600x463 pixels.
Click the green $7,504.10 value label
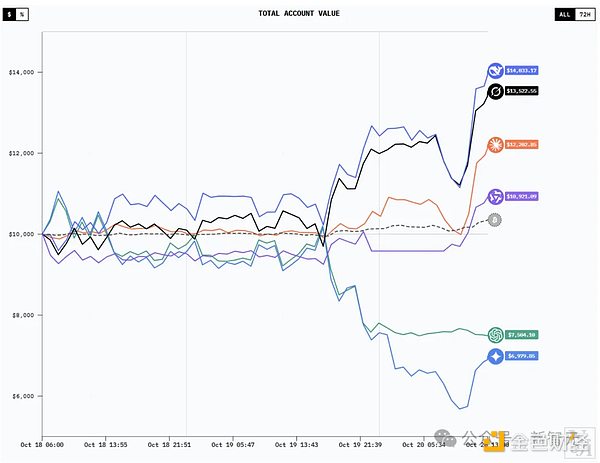coord(522,335)
